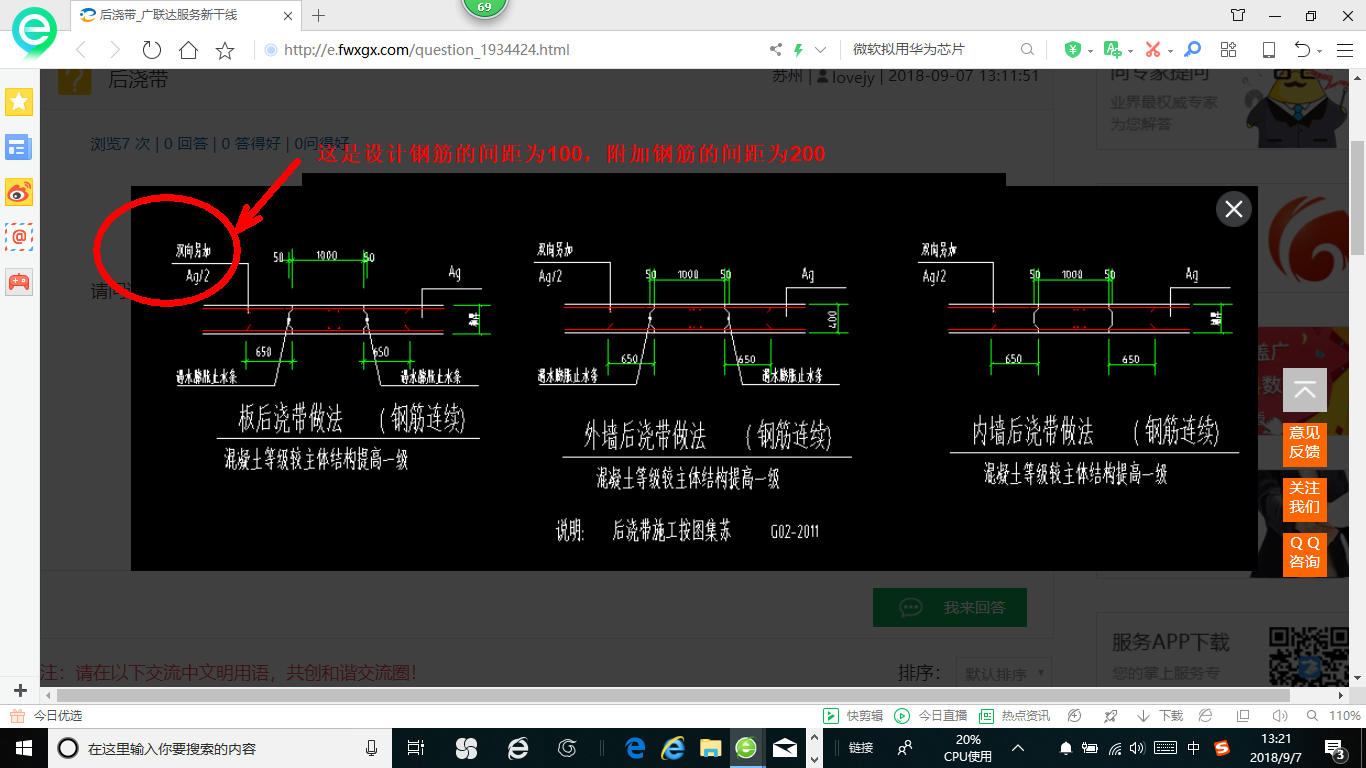This screenshot has height=768, width=1366.
Task: Open 热点资讯 in the status bar
Action: click(1014, 716)
